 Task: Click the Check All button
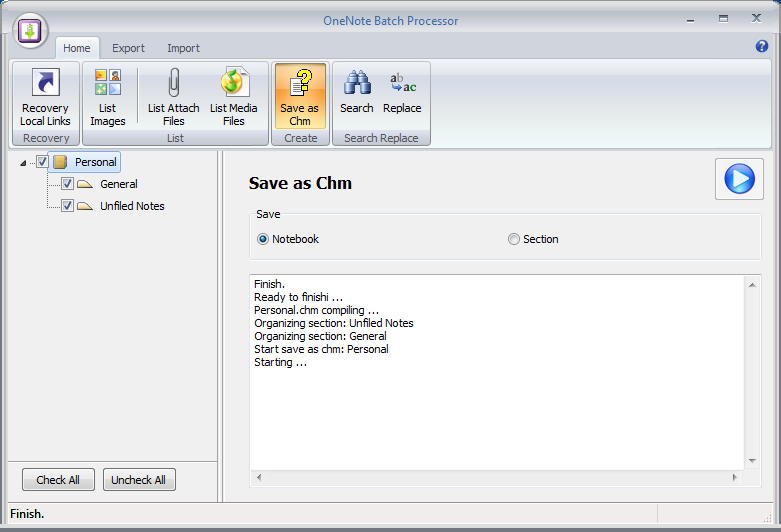point(58,480)
